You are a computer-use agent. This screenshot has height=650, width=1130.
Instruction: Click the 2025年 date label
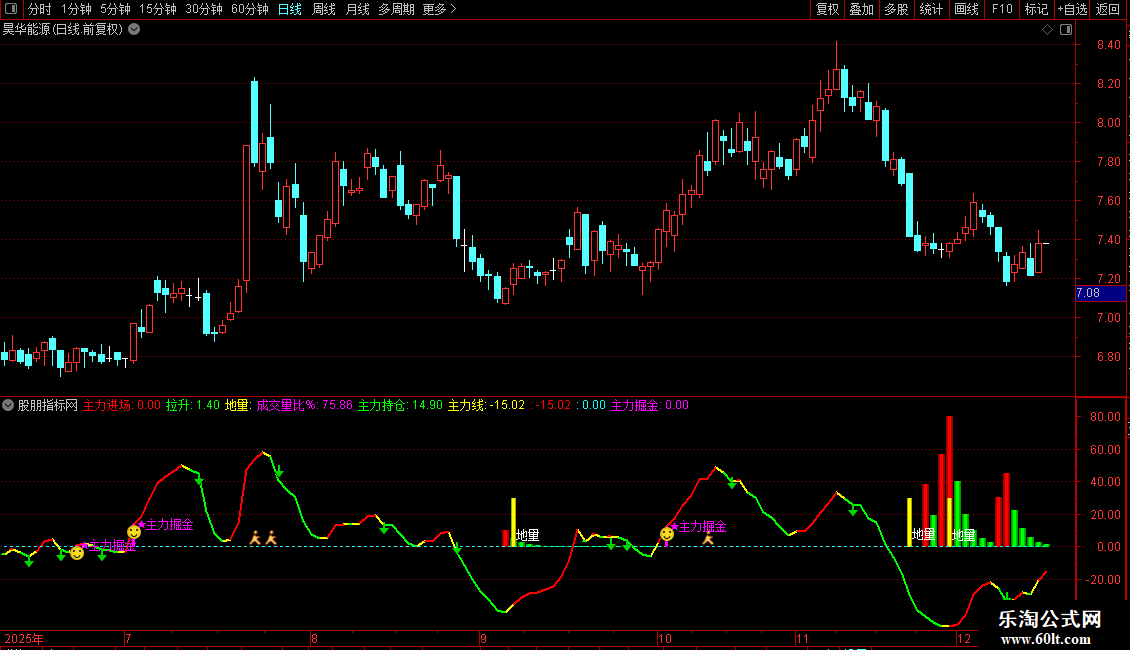pyautogui.click(x=24, y=638)
